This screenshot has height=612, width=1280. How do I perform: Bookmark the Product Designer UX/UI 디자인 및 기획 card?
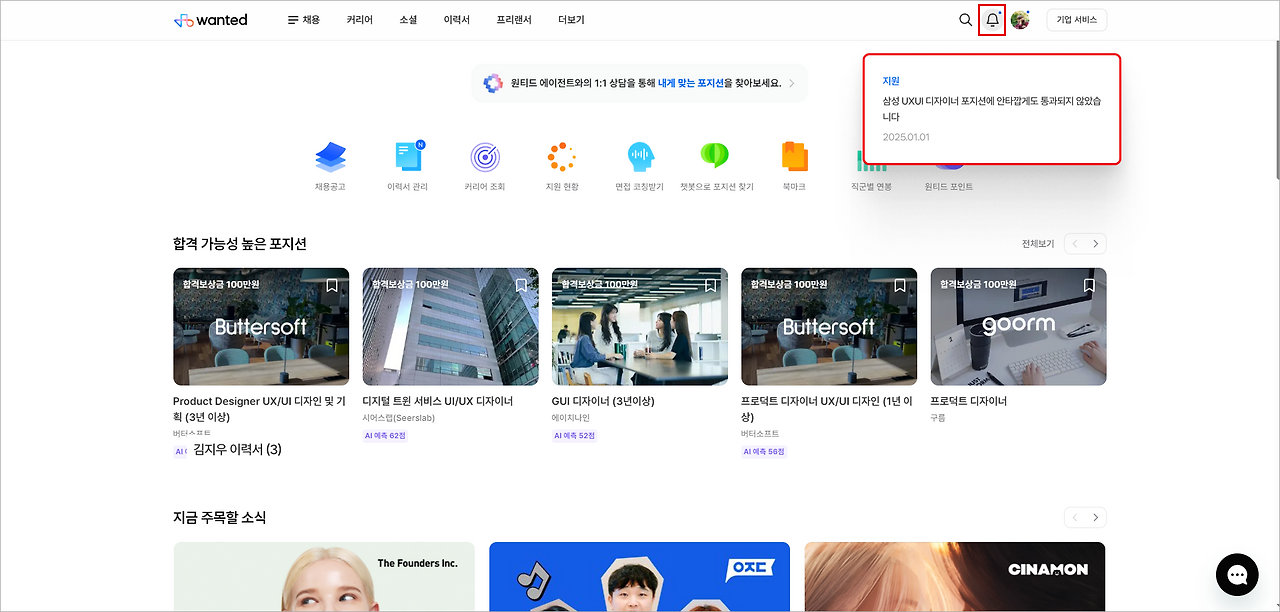[x=332, y=286]
